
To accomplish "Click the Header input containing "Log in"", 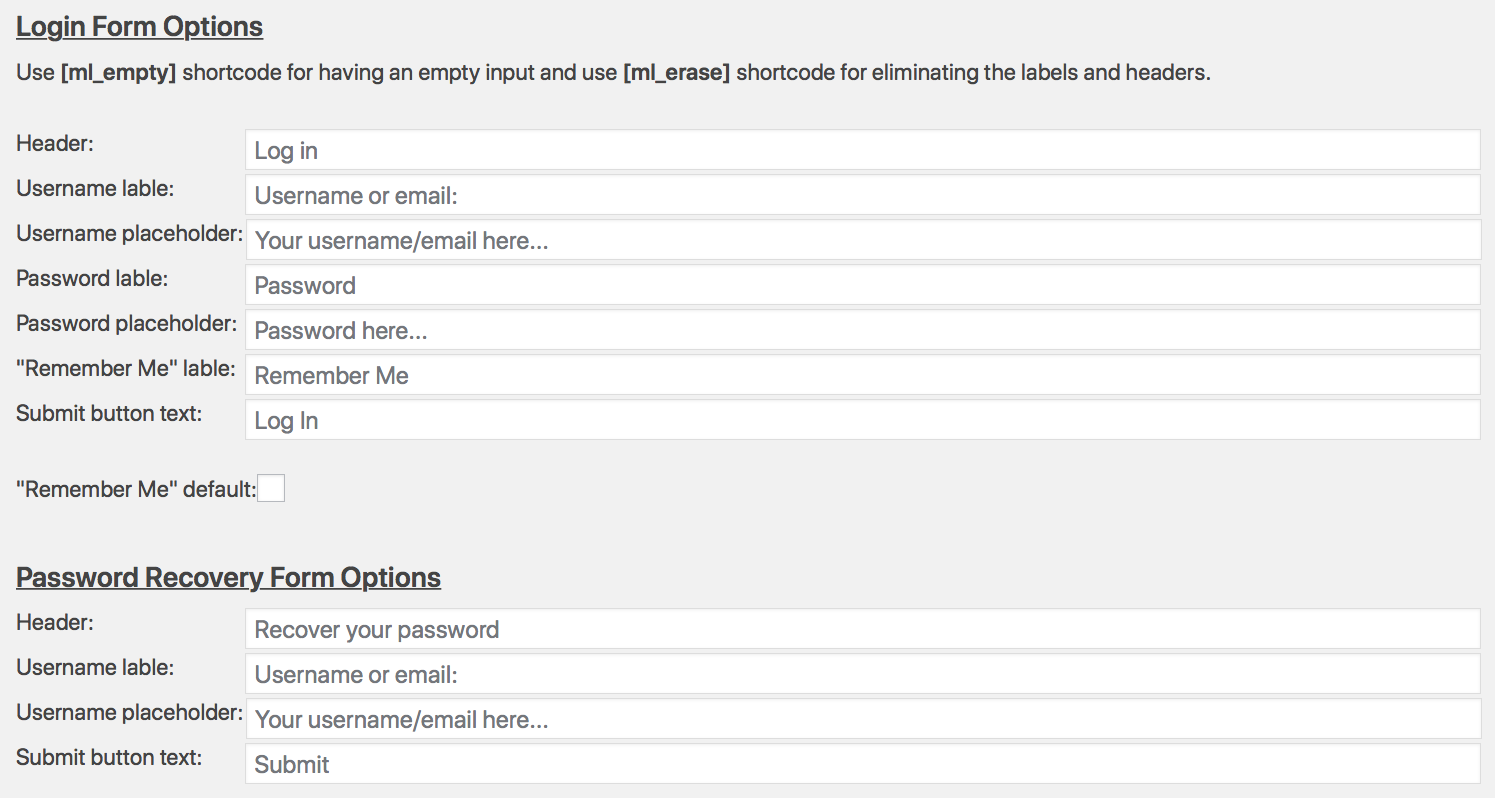I will [x=860, y=149].
